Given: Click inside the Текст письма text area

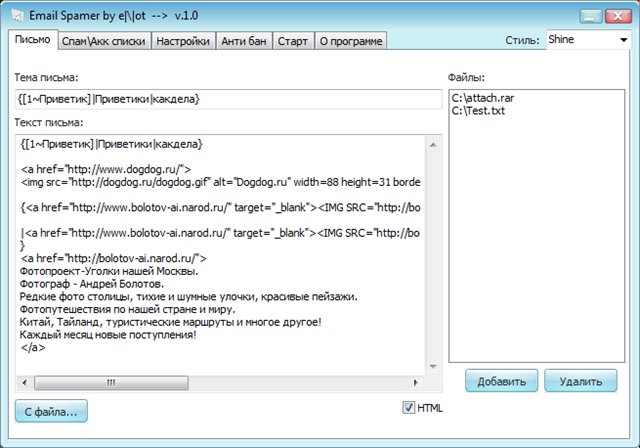Looking at the screenshot, I should pos(220,250).
